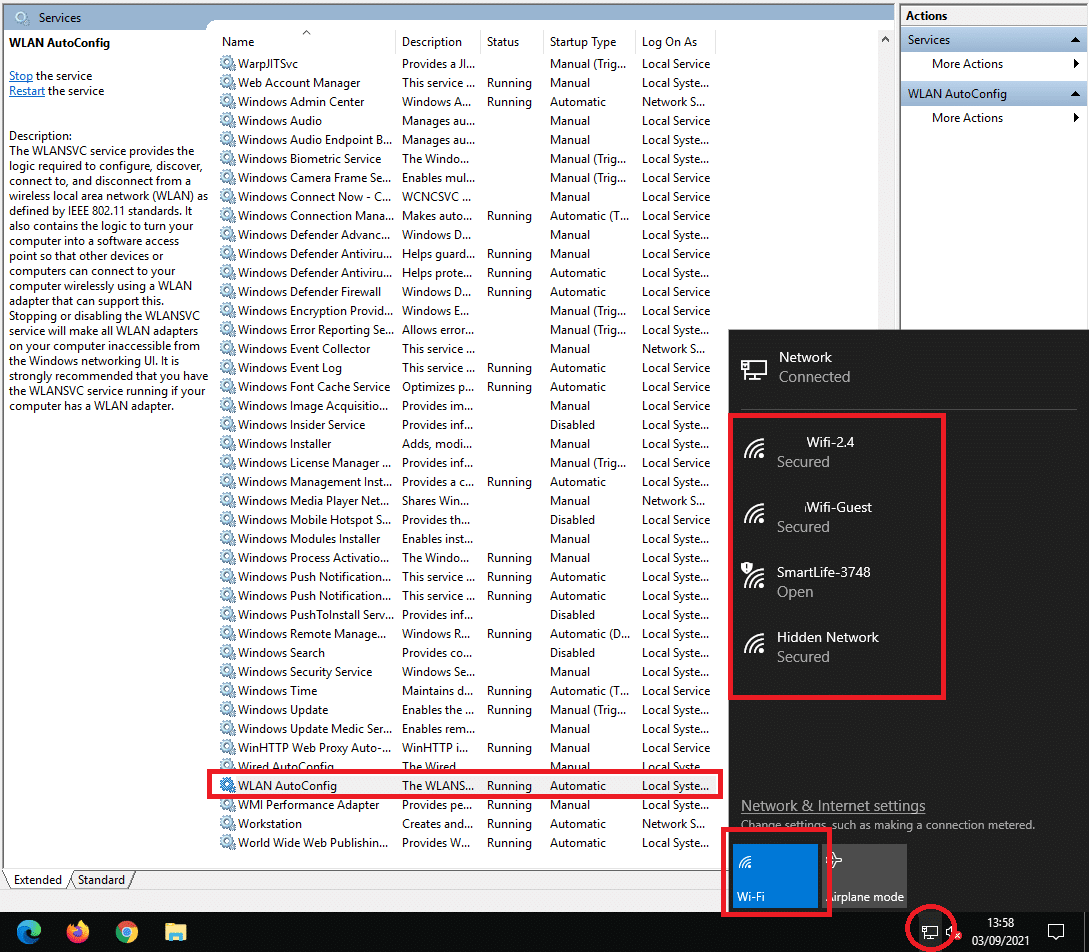Select the Windows Remote Management service name
Image resolution: width=1089 pixels, height=952 pixels.
[312, 633]
